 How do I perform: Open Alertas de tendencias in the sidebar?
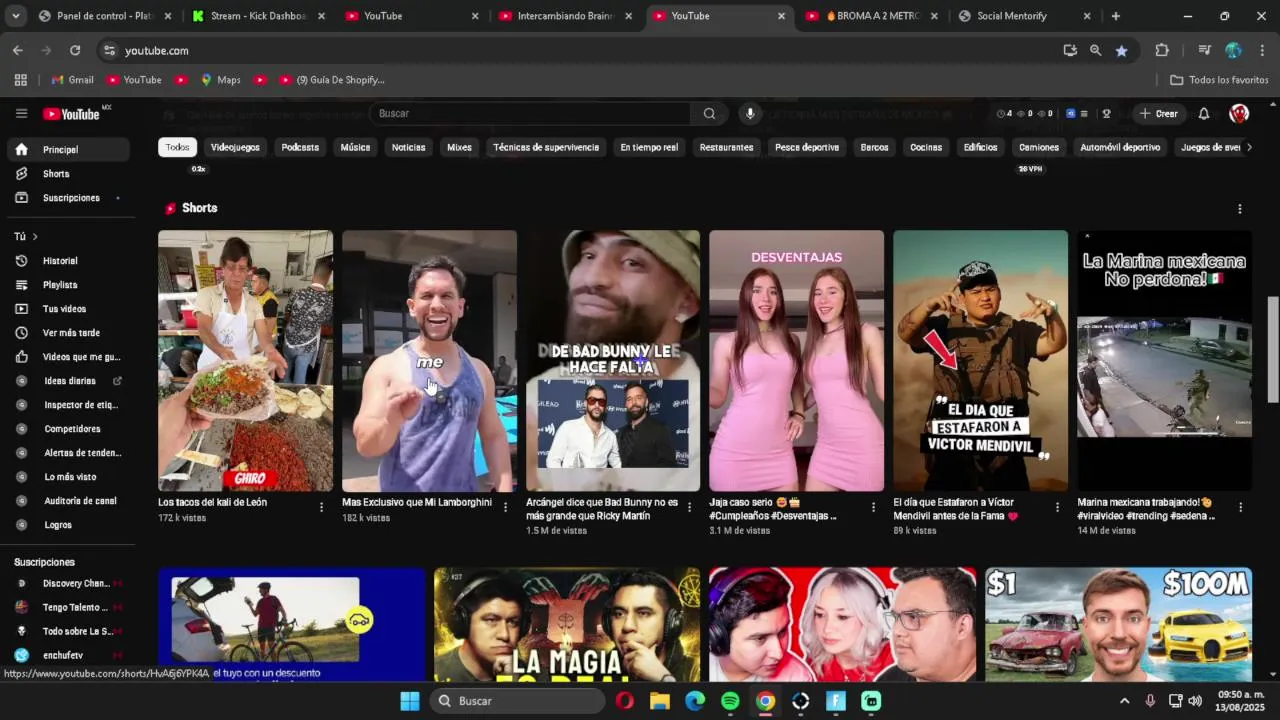coord(66,453)
